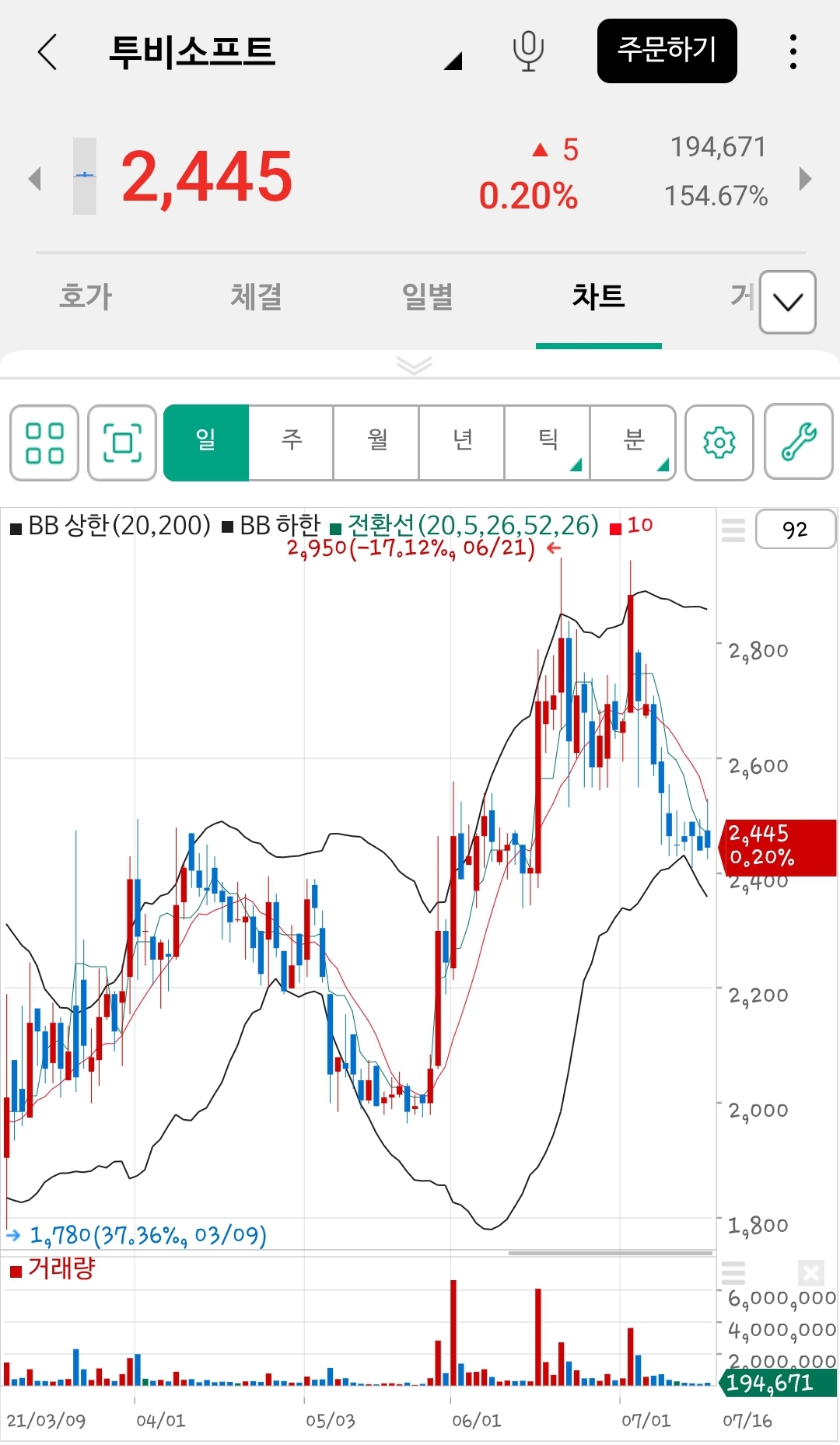Tap the 07/16 date axis label
Viewport: 840px width, 1445px height.
point(747,1420)
